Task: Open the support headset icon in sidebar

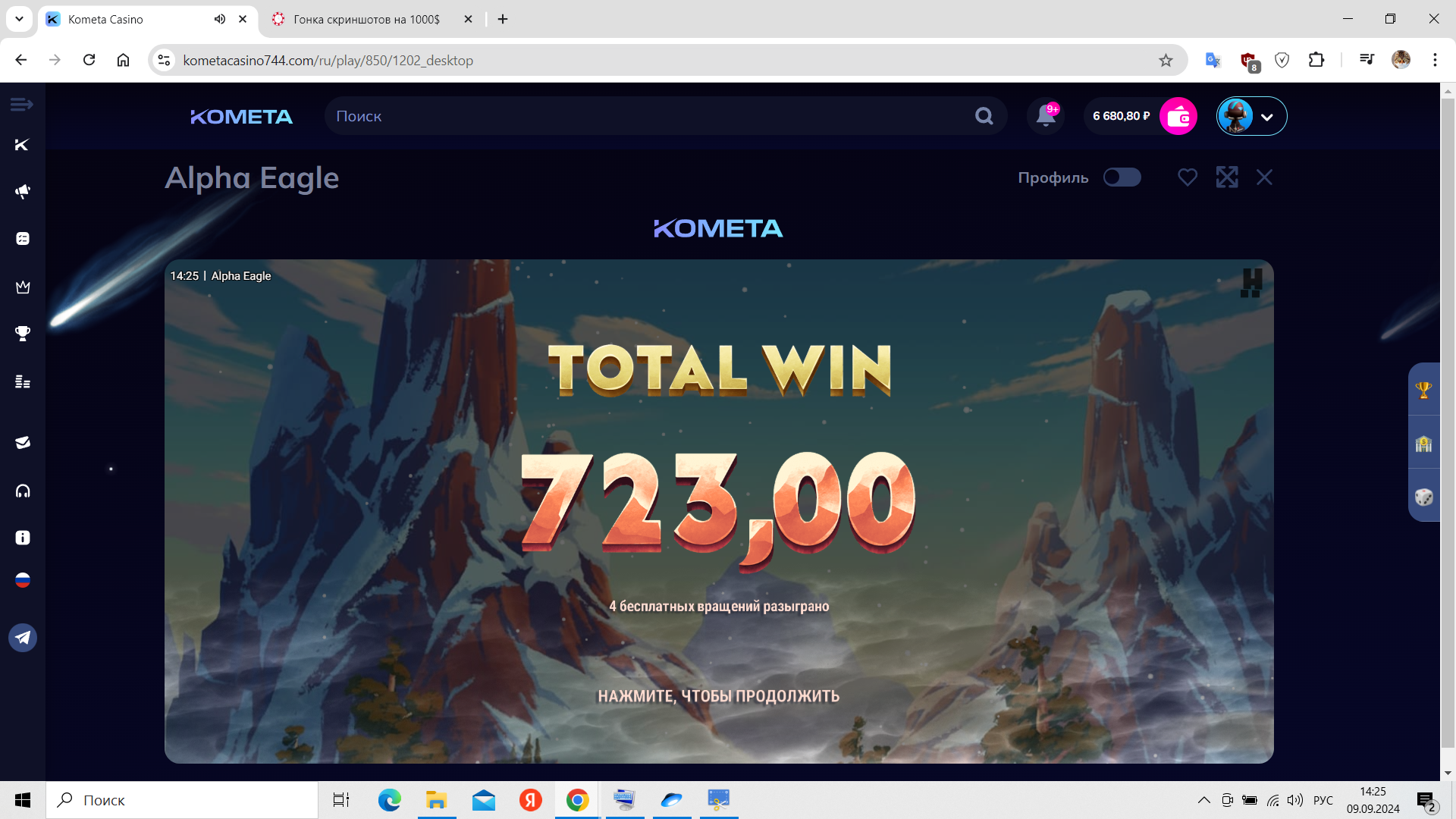Action: 23,491
